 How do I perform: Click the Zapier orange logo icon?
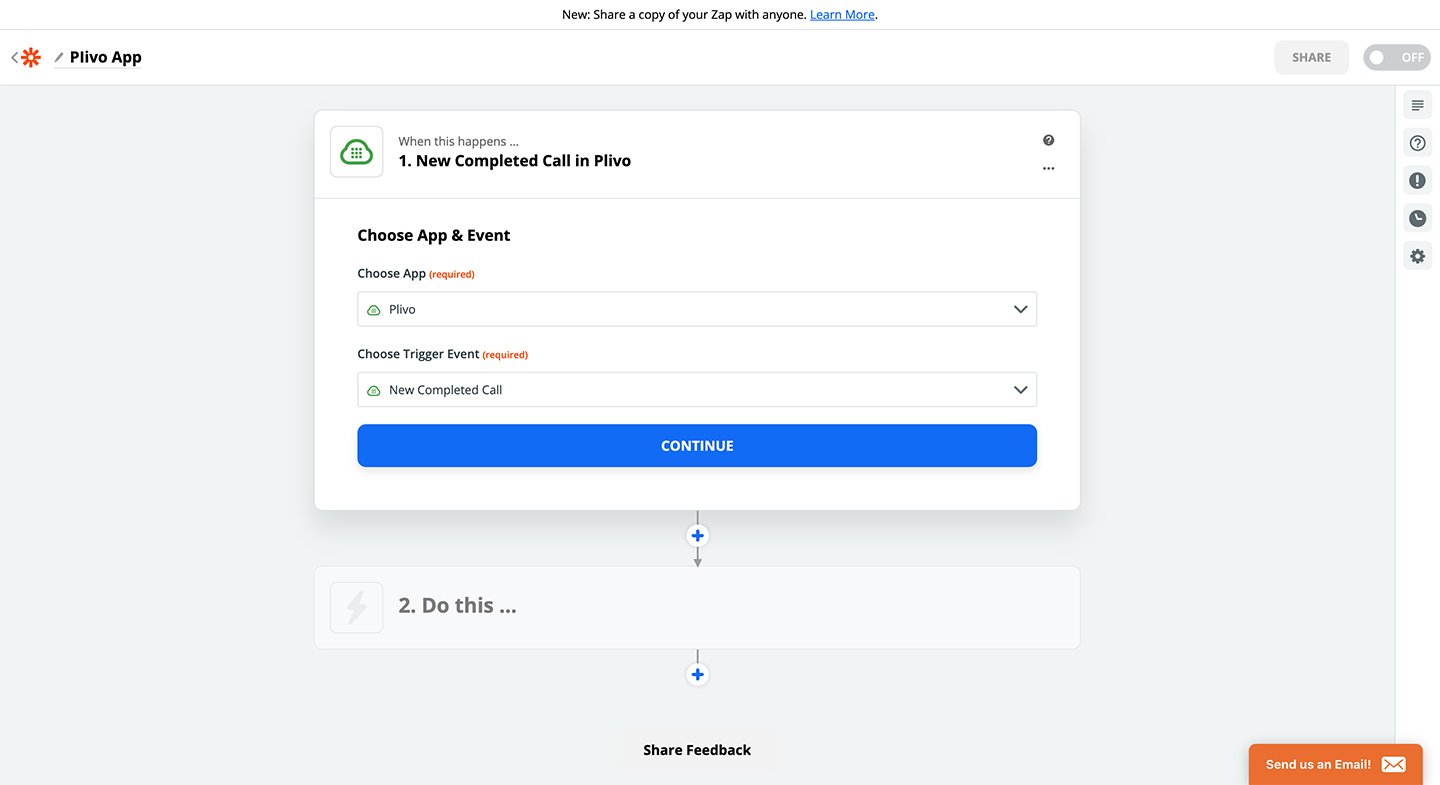point(31,58)
